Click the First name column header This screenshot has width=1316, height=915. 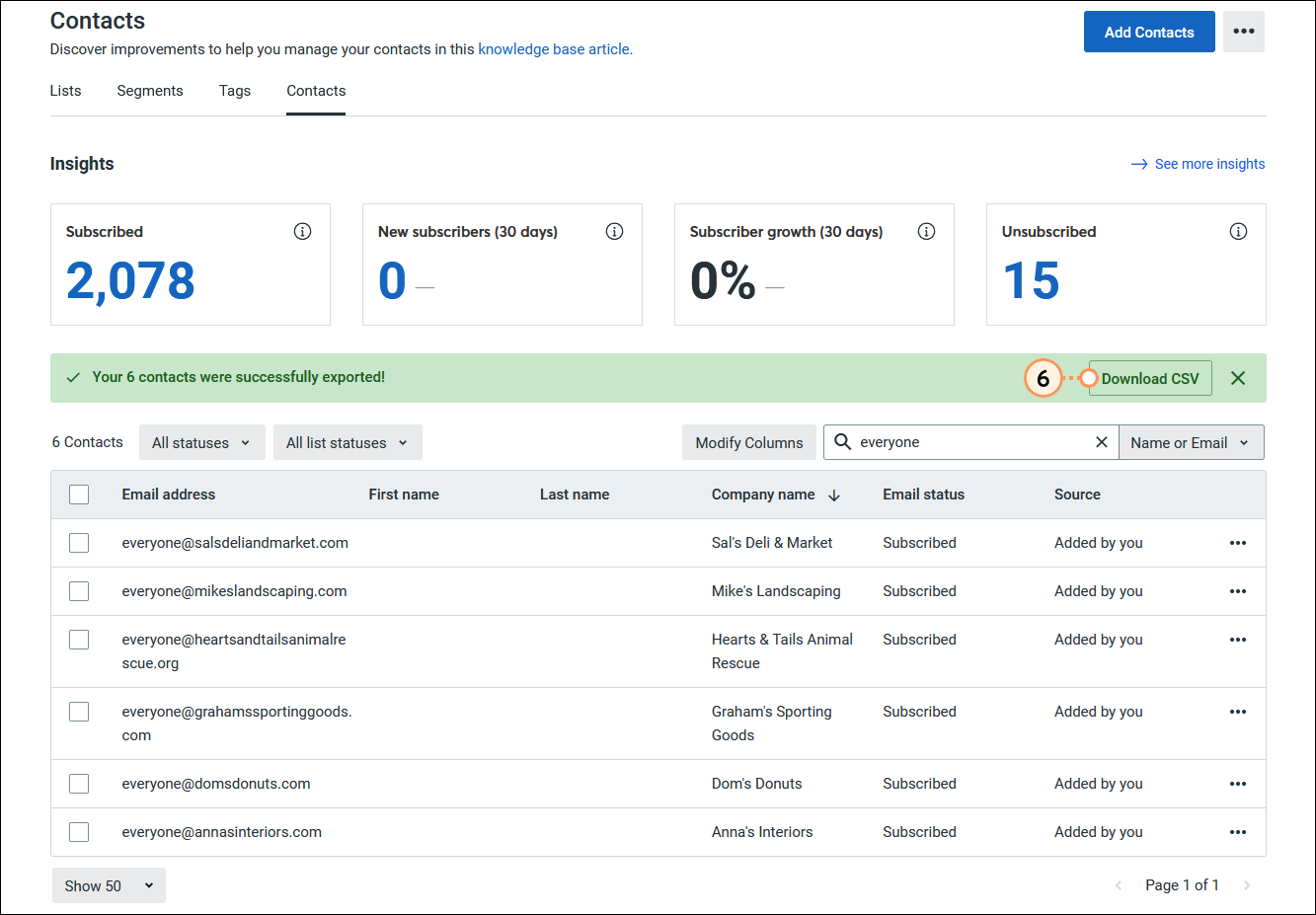(404, 495)
